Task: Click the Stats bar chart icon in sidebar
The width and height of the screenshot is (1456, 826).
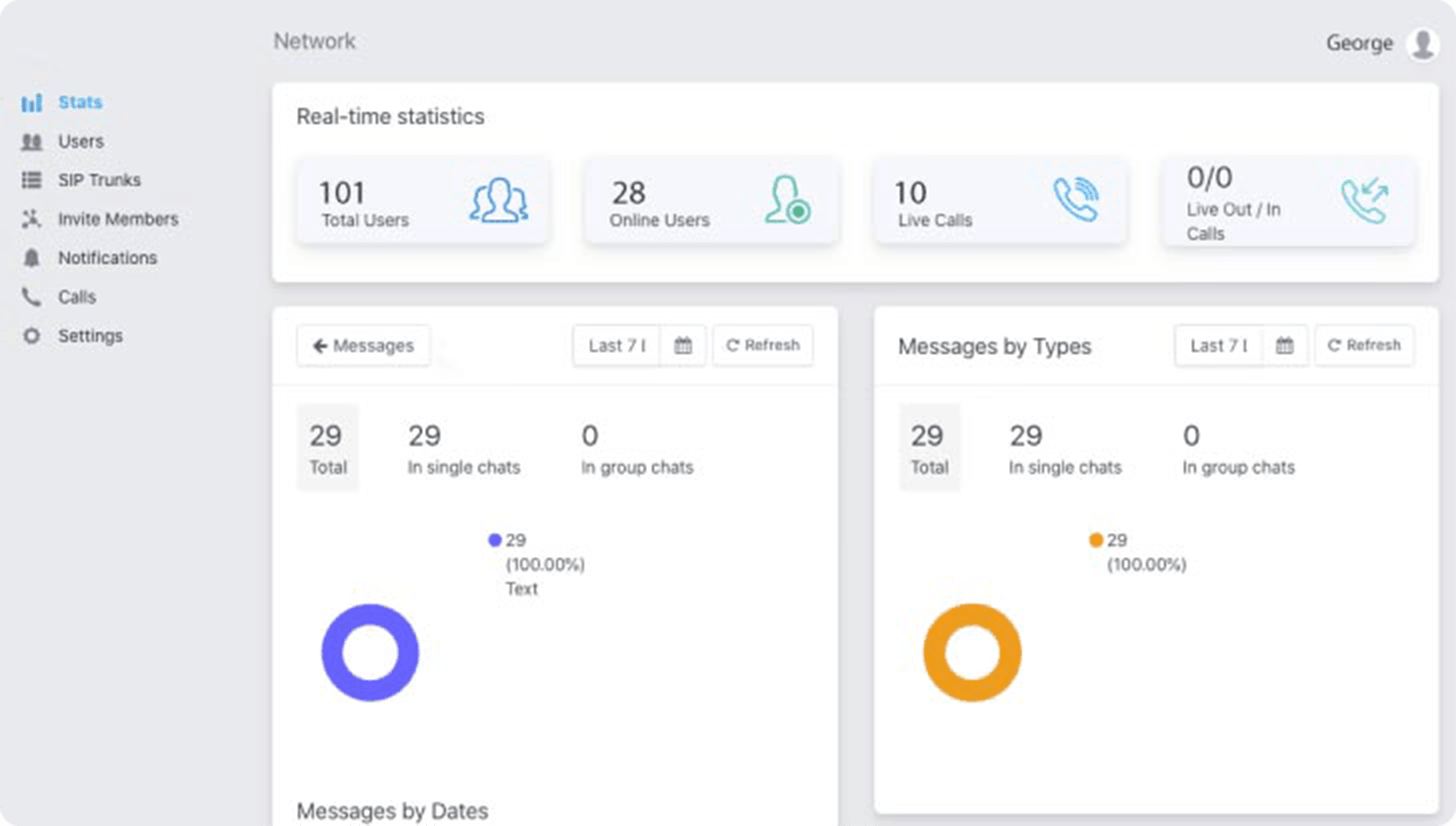Action: tap(32, 102)
